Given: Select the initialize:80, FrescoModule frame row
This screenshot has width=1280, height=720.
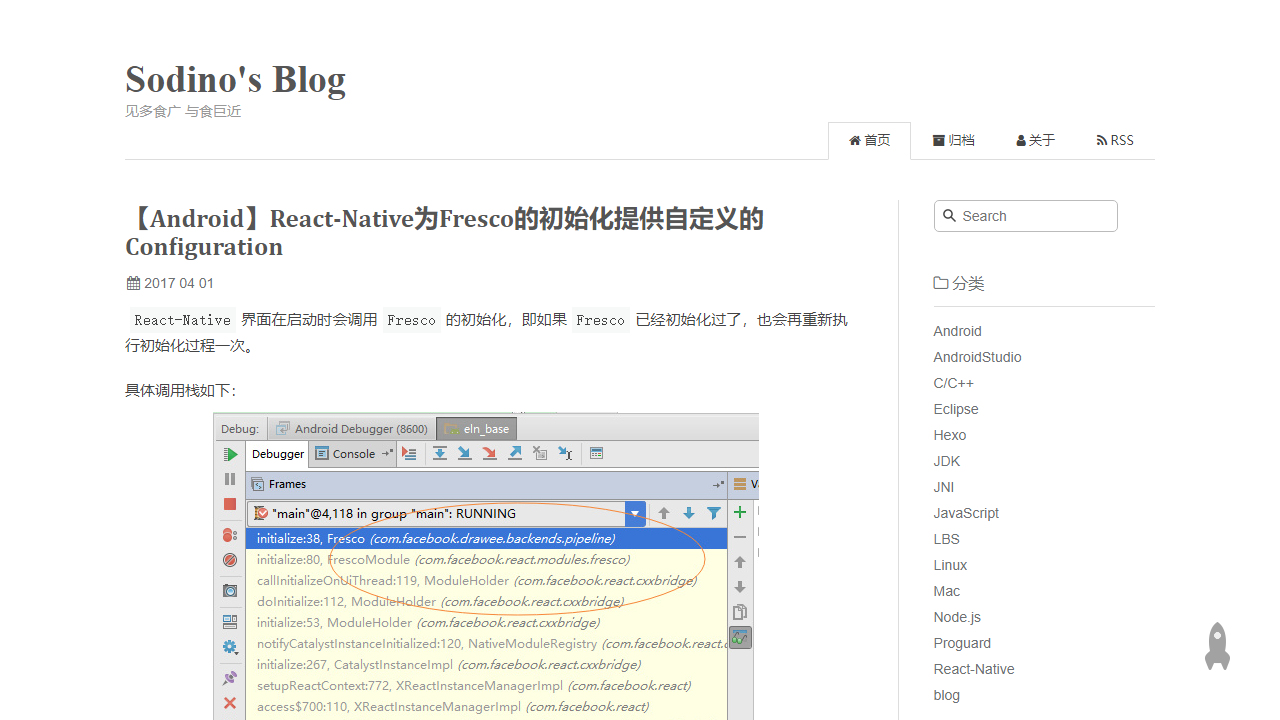Looking at the screenshot, I should [486, 559].
